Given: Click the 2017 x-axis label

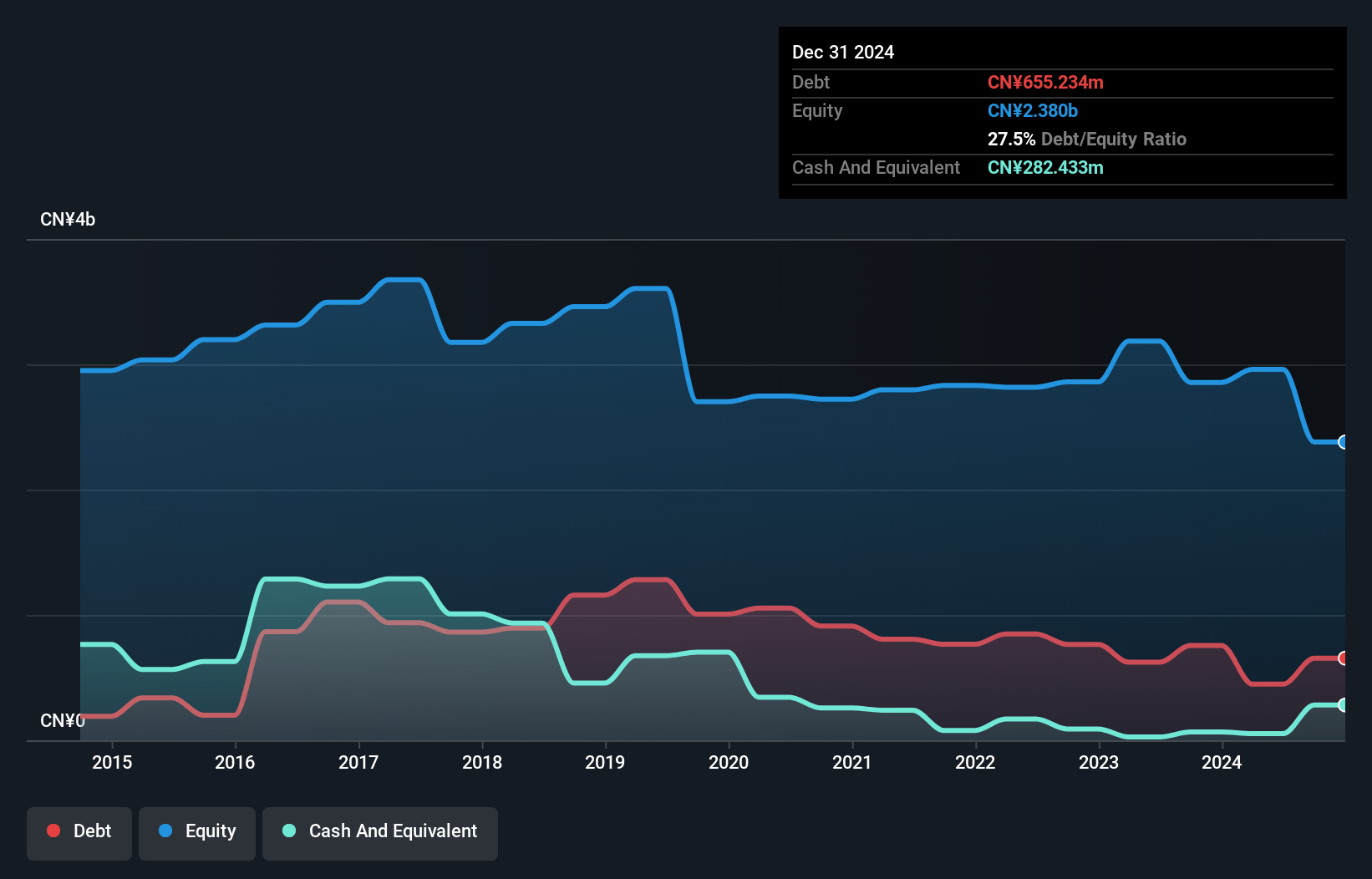Looking at the screenshot, I should pyautogui.click(x=358, y=762).
